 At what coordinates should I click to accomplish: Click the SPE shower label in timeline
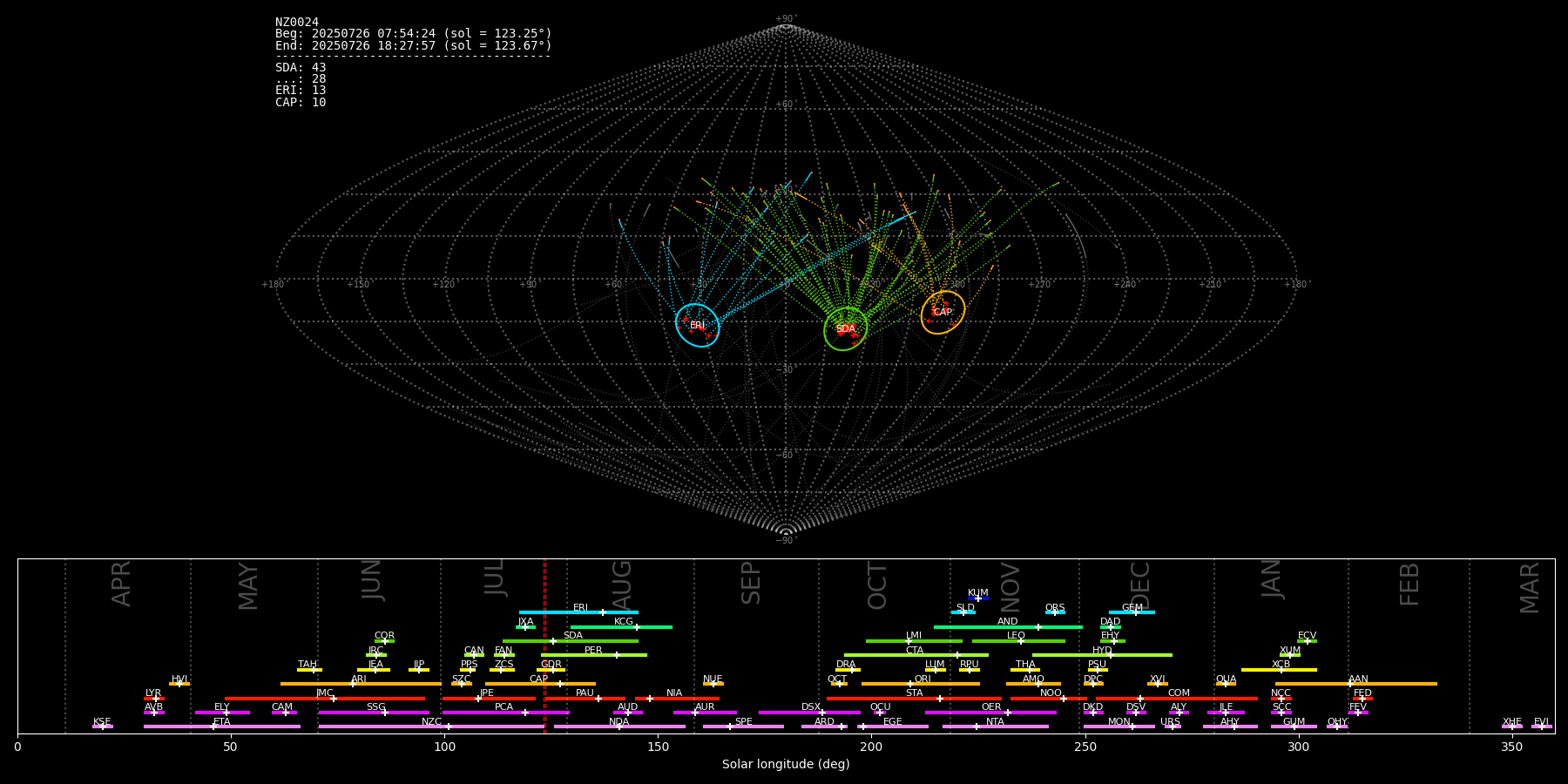(x=744, y=722)
